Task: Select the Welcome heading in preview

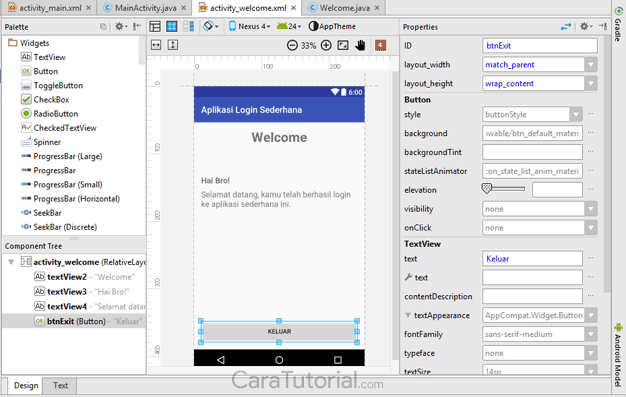Action: [279, 137]
